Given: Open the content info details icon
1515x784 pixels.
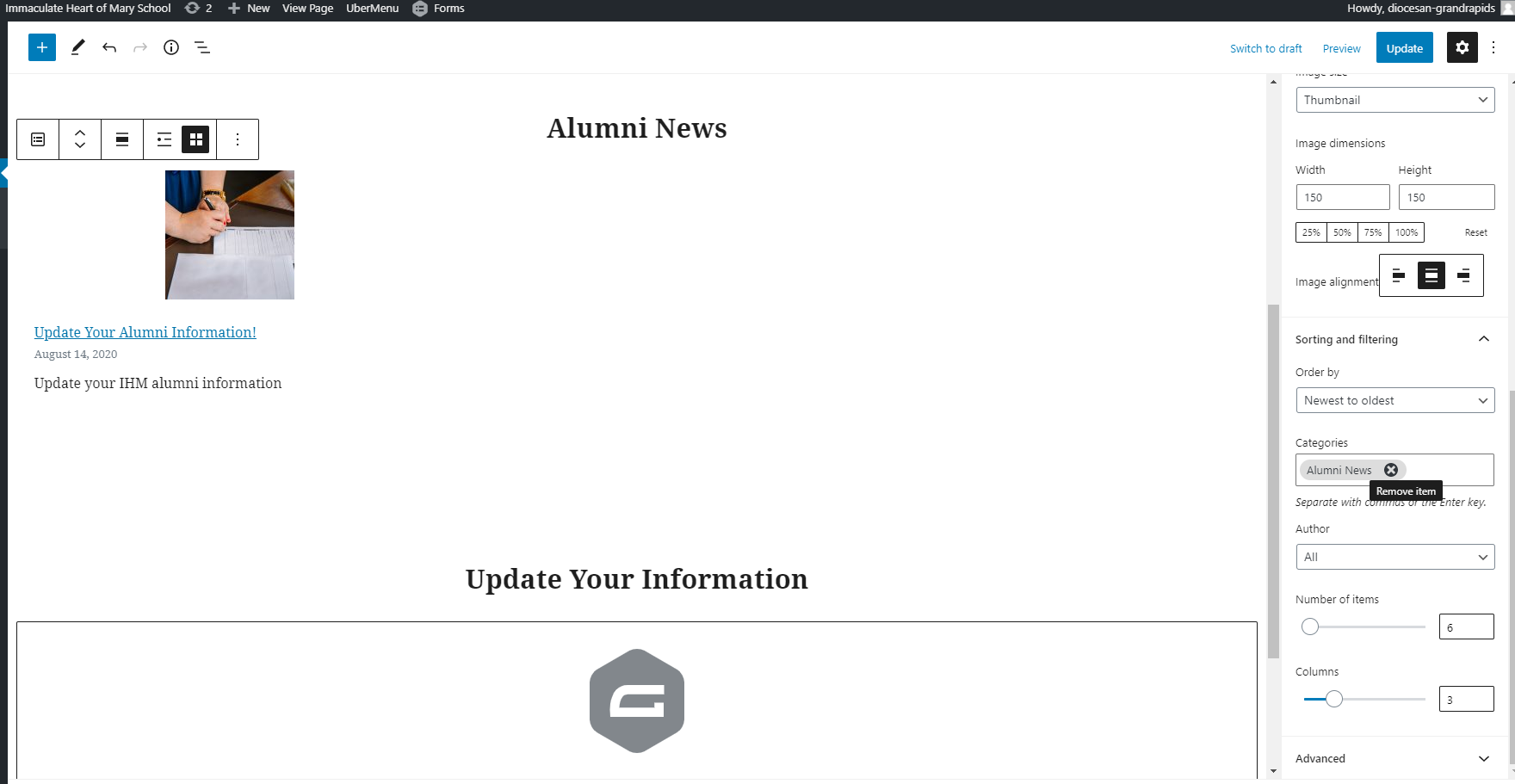Looking at the screenshot, I should coord(171,47).
